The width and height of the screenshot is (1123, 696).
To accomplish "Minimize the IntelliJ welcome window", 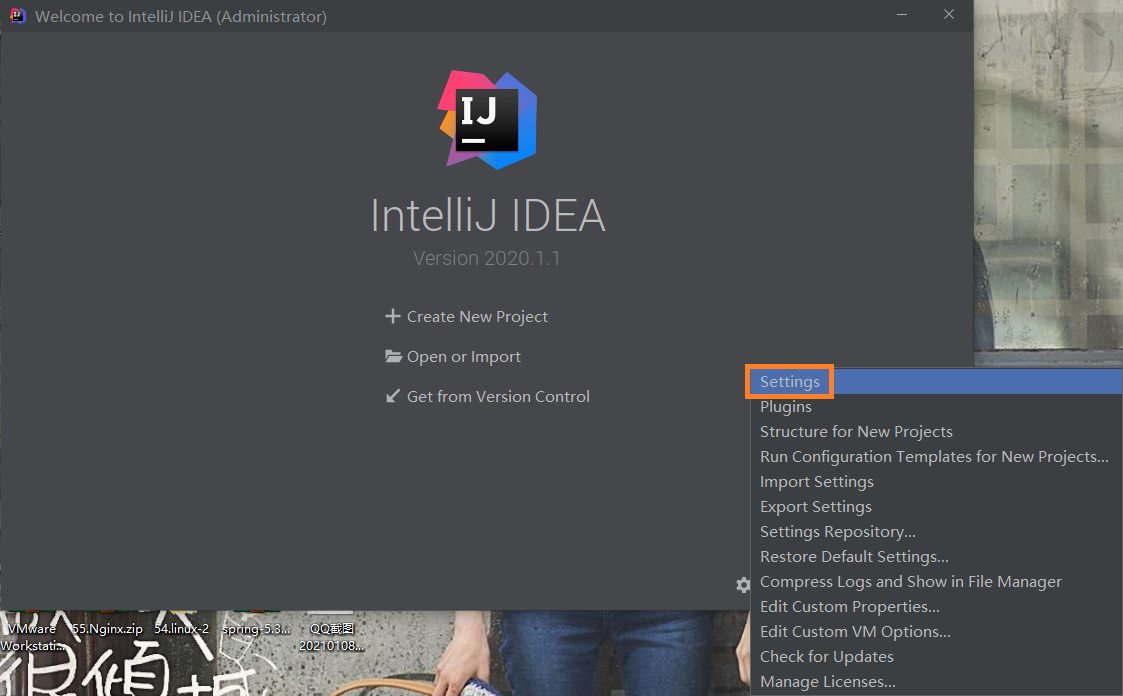I will (902, 15).
